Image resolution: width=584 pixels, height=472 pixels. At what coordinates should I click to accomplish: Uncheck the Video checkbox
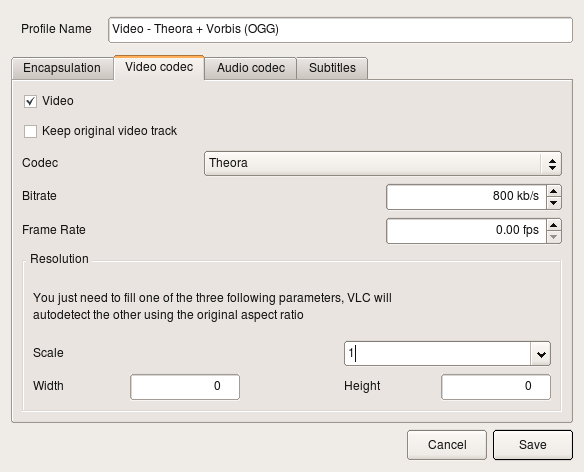(x=30, y=101)
